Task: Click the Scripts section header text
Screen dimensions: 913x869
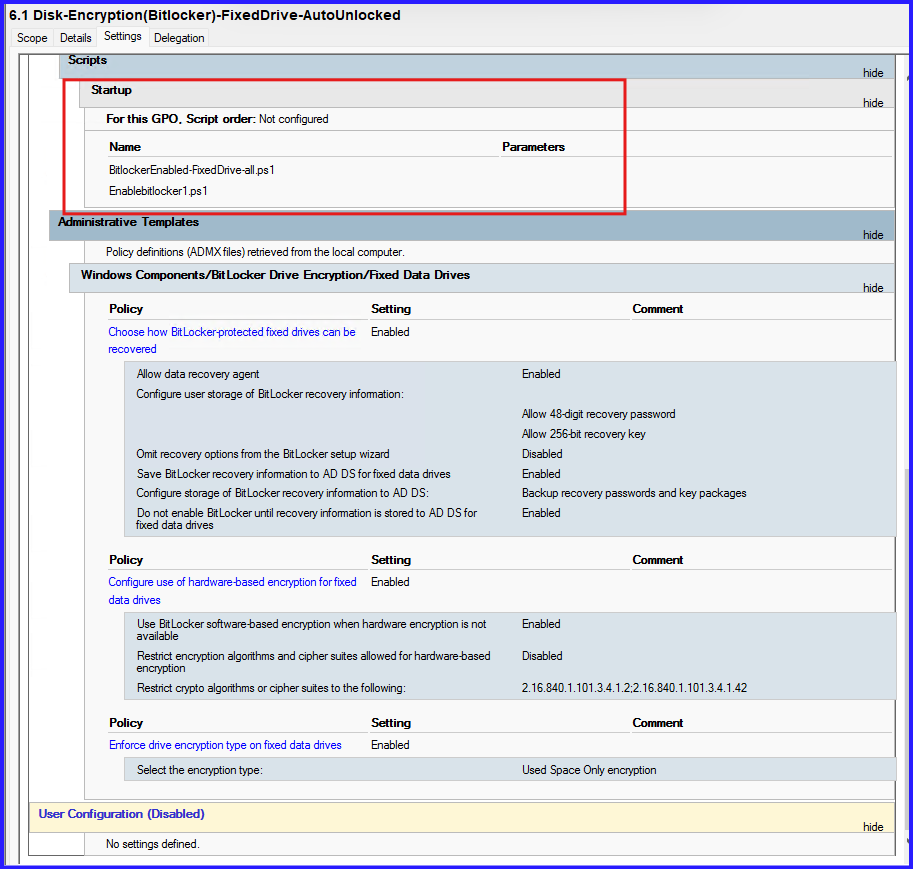Action: 87,60
